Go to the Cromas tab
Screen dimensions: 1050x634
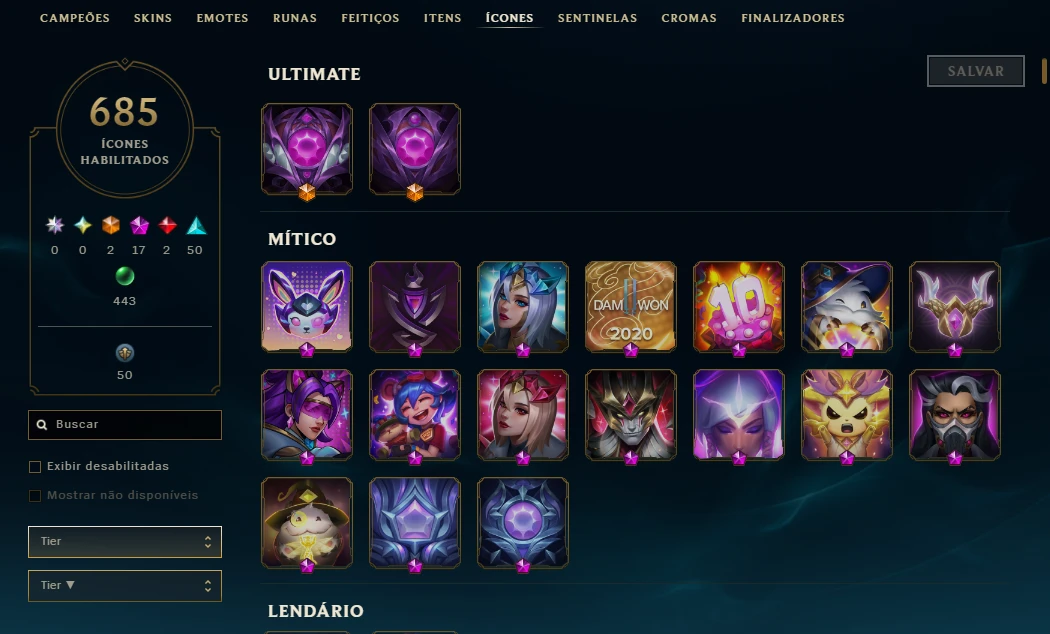point(689,18)
